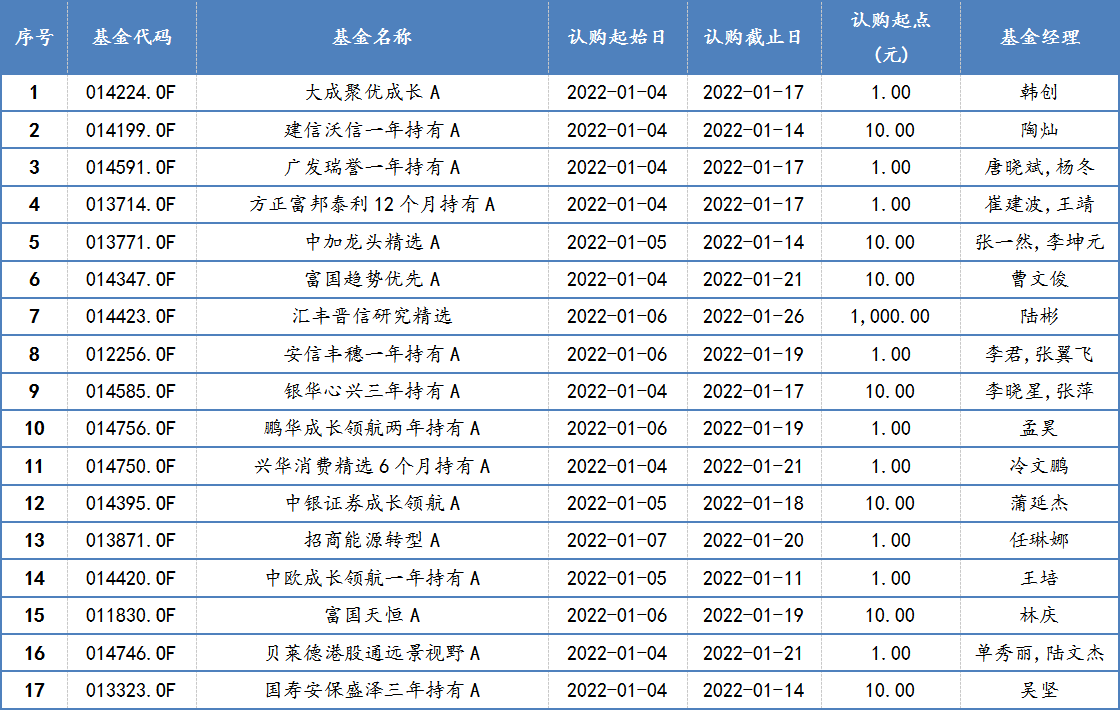Click manager name 林庆
Viewport: 1120px width, 710px height.
coord(1039,616)
